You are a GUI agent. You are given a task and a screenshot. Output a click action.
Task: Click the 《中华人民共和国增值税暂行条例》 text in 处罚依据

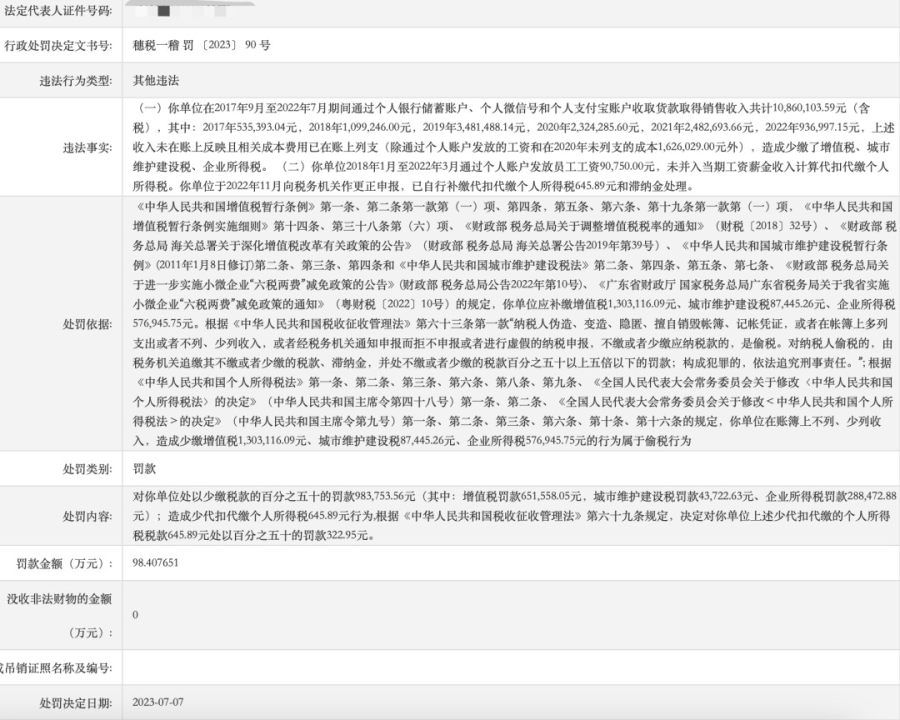[x=224, y=207]
